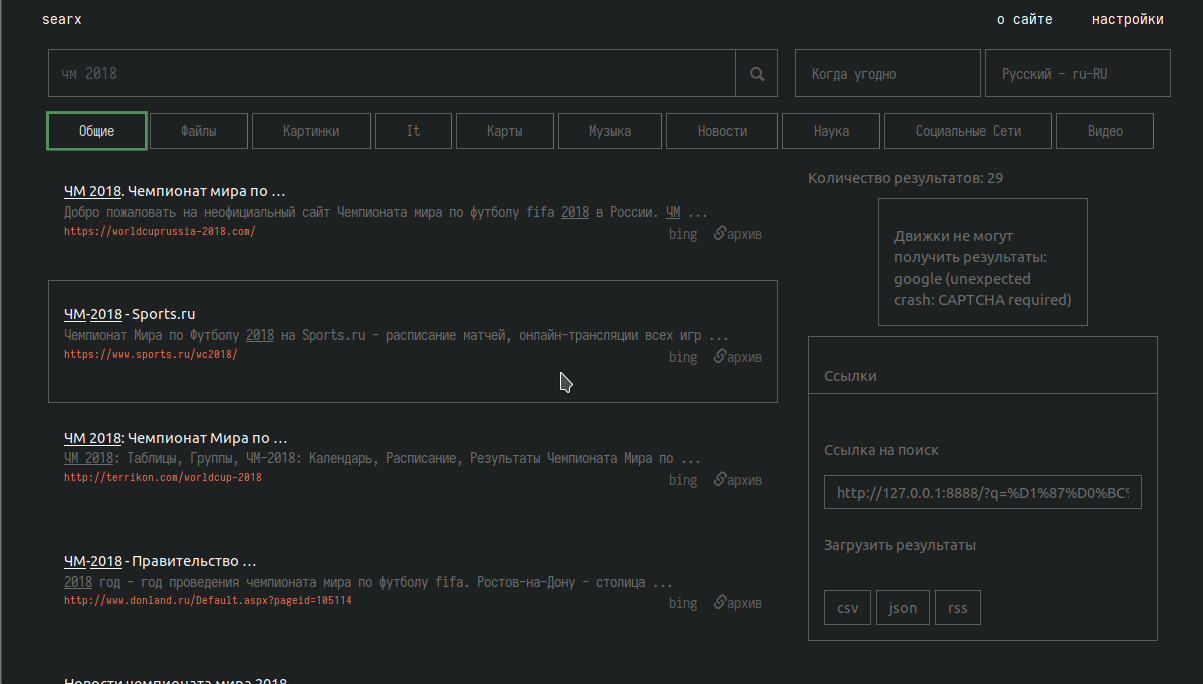Open 'ЧМ-2018 - Sports.ru' result title

tap(129, 314)
